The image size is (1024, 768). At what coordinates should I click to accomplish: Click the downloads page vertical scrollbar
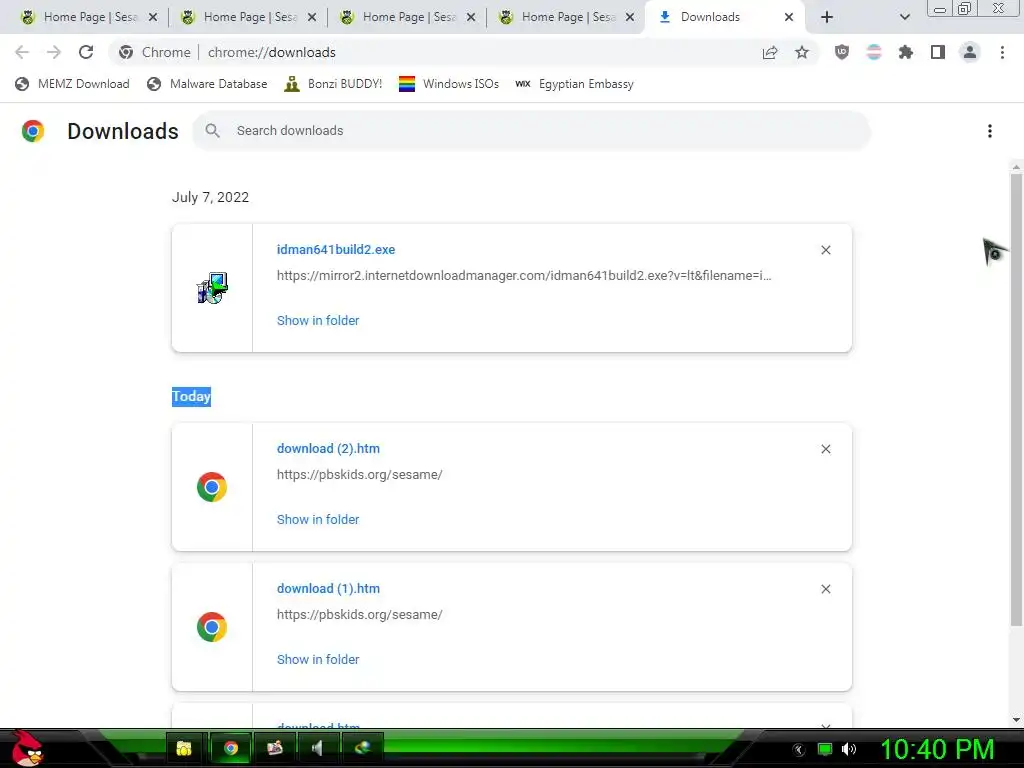point(1016,398)
